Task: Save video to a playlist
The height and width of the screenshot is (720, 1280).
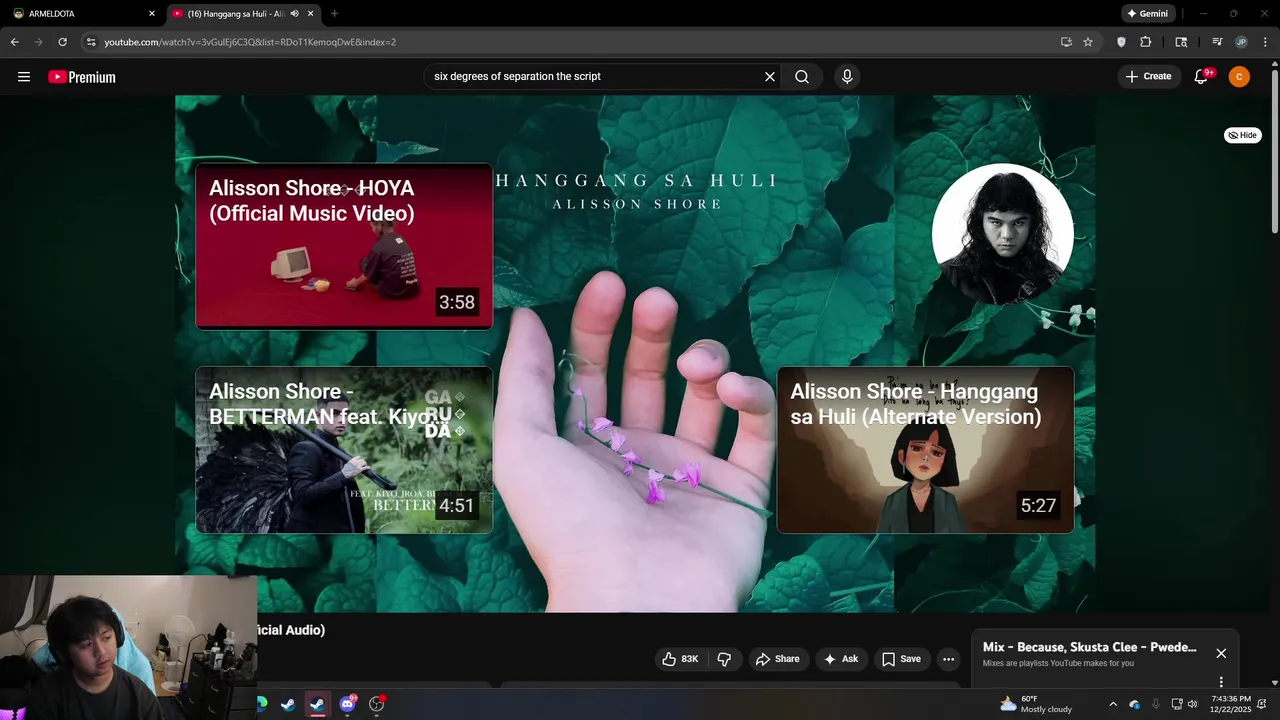Action: [x=901, y=659]
